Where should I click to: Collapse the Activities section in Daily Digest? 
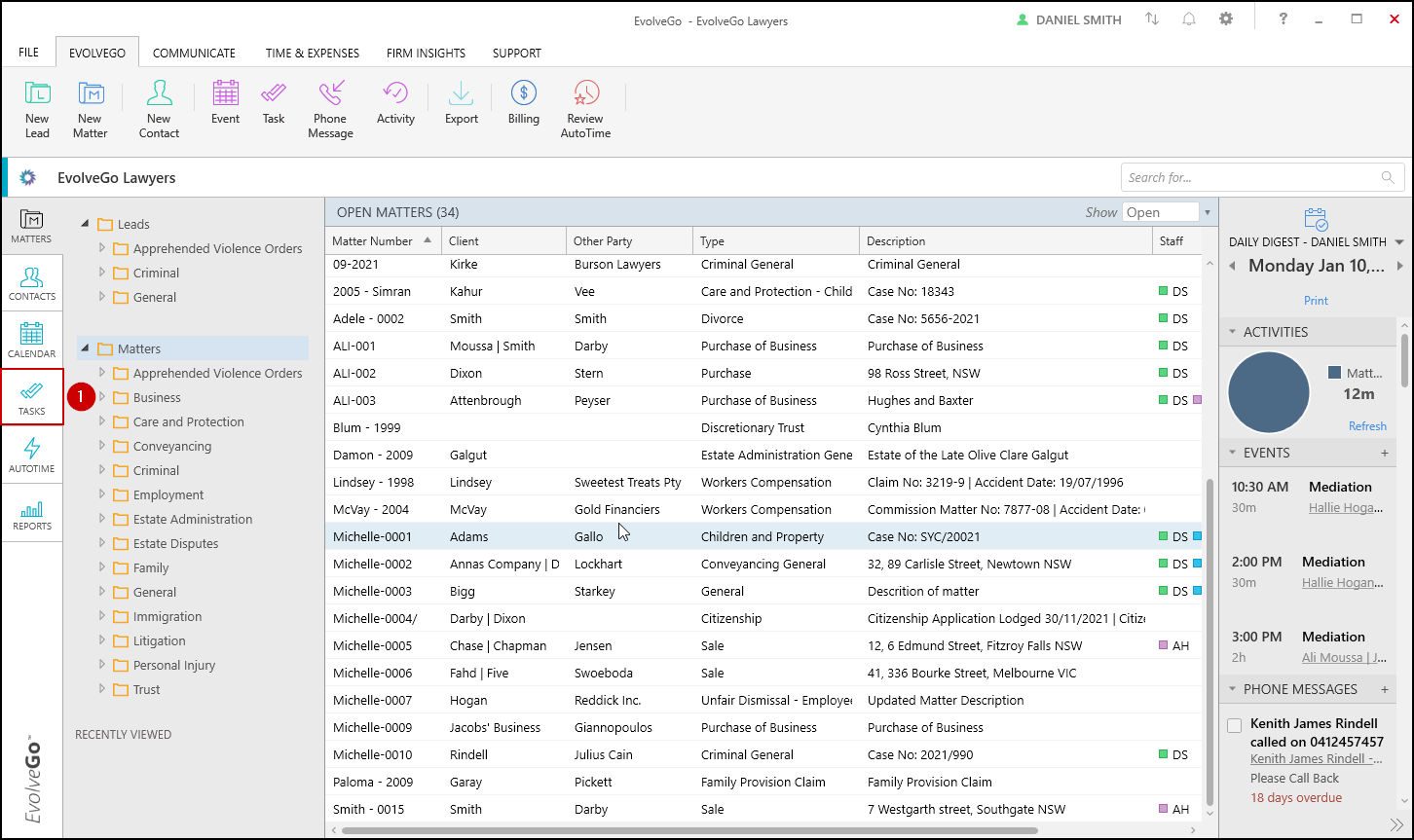pyautogui.click(x=1232, y=332)
